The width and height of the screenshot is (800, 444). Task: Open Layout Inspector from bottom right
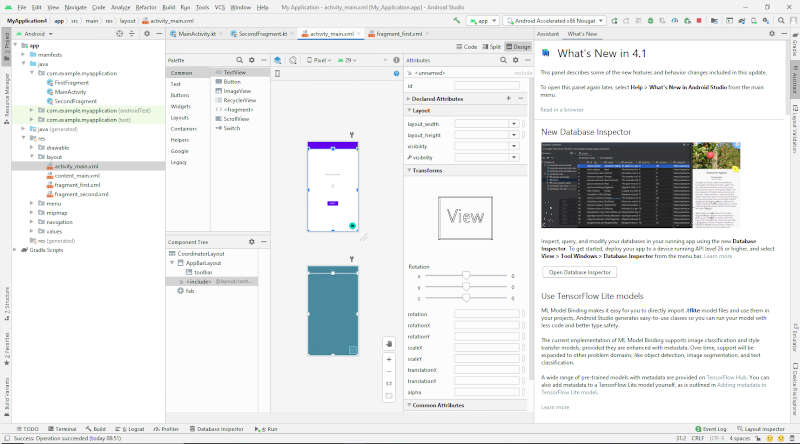761,429
